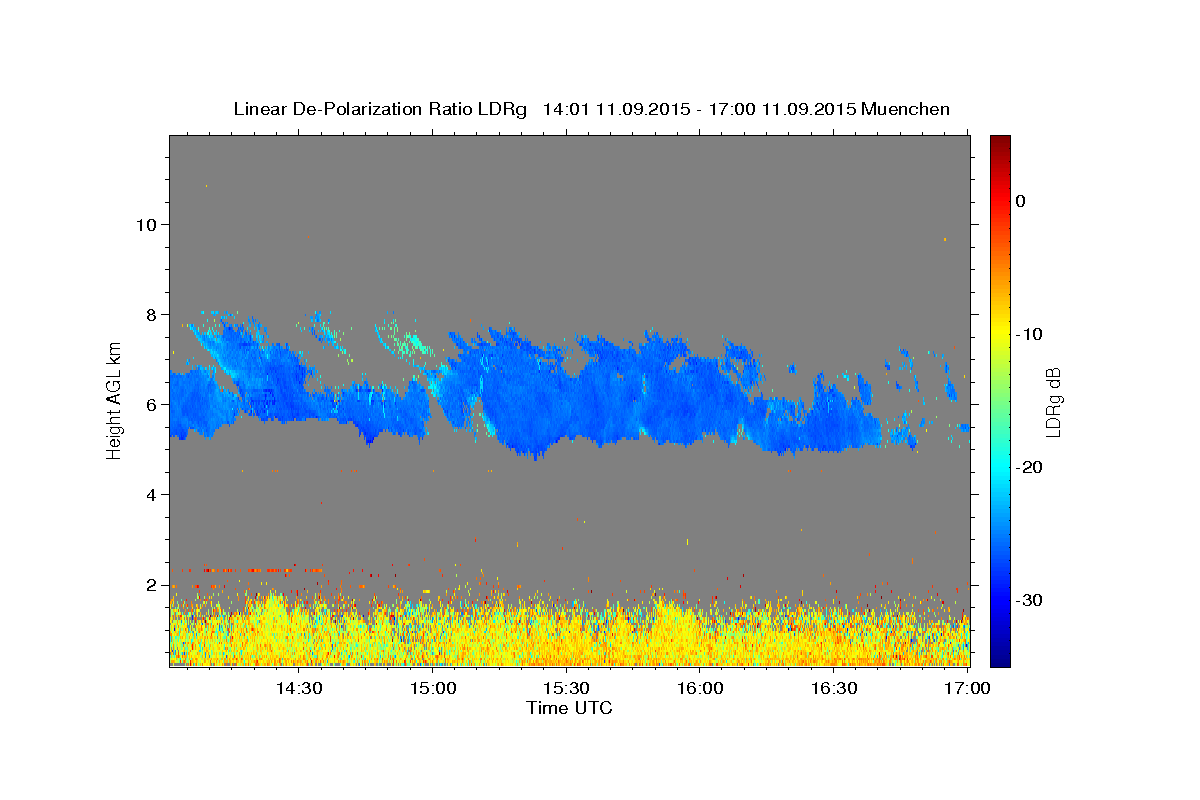This screenshot has width=1200, height=800.
Task: Click the 14:30 time tick label
Action: pos(299,689)
